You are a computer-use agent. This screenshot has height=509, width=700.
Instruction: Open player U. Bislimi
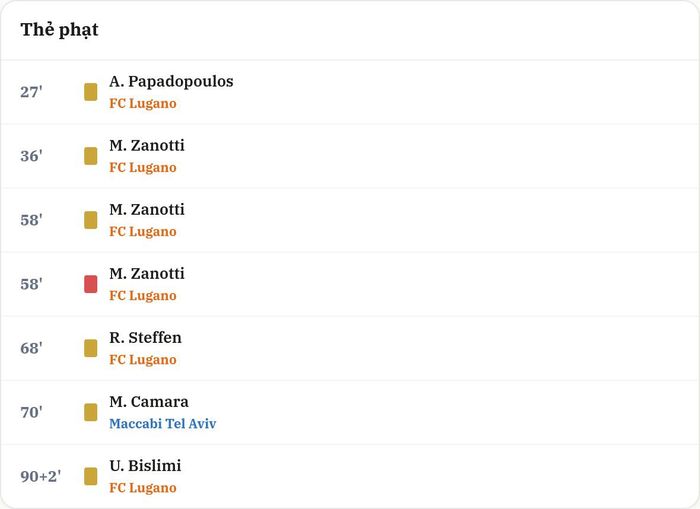pos(145,466)
